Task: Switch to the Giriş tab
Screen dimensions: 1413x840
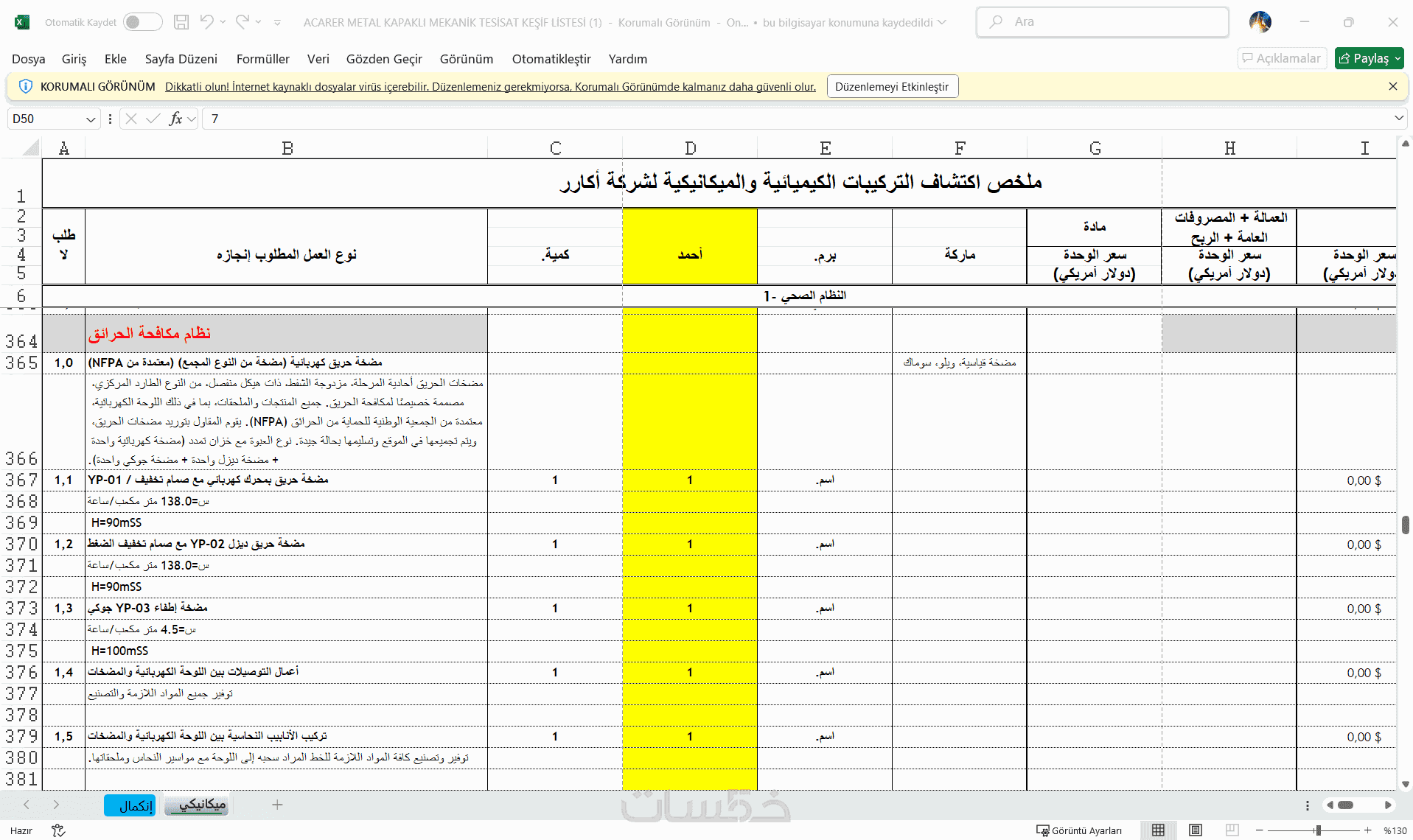Action: (x=74, y=59)
